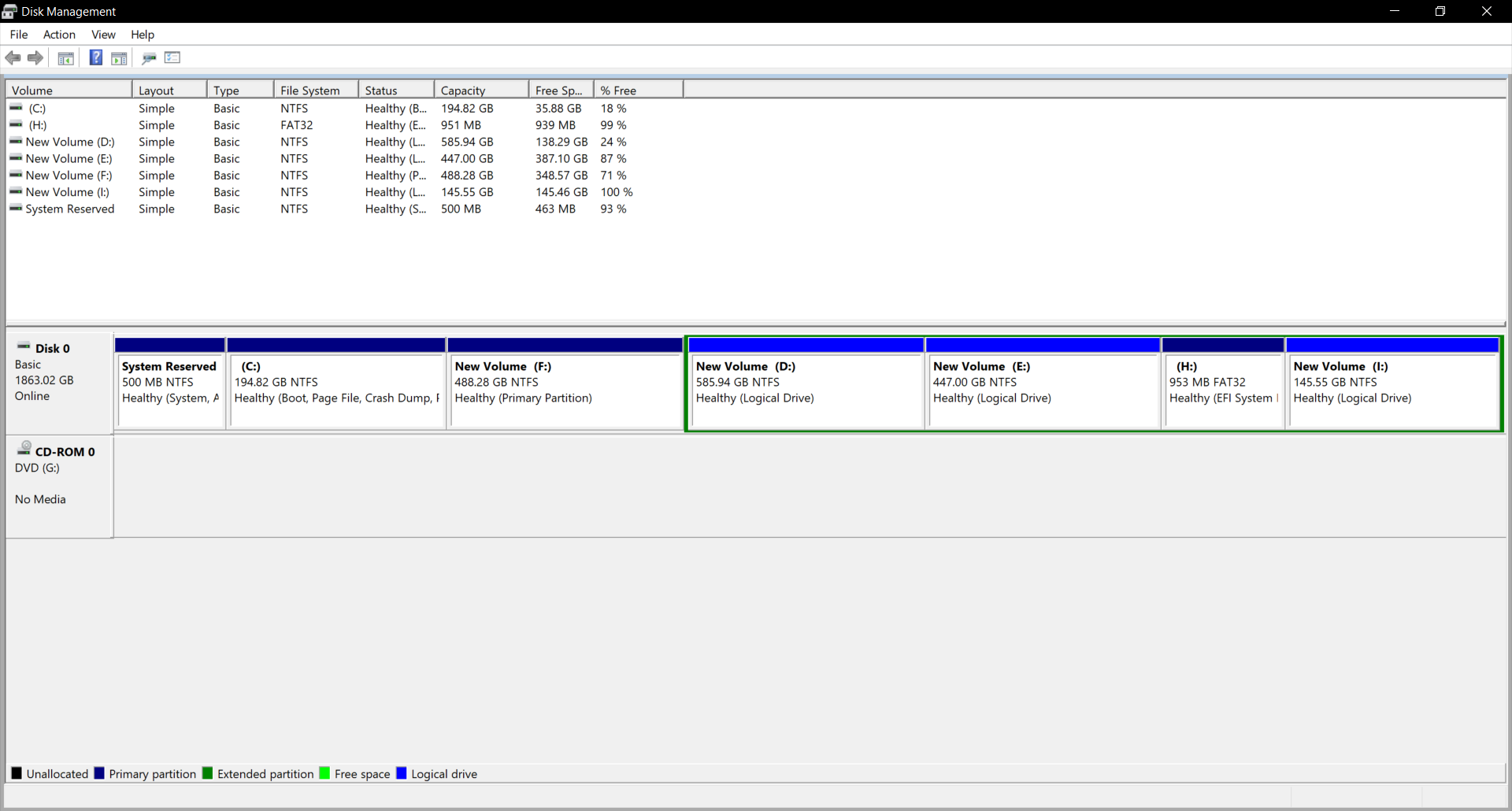This screenshot has height=811, width=1512.
Task: Click the Forward navigation arrow
Action: pyautogui.click(x=35, y=57)
